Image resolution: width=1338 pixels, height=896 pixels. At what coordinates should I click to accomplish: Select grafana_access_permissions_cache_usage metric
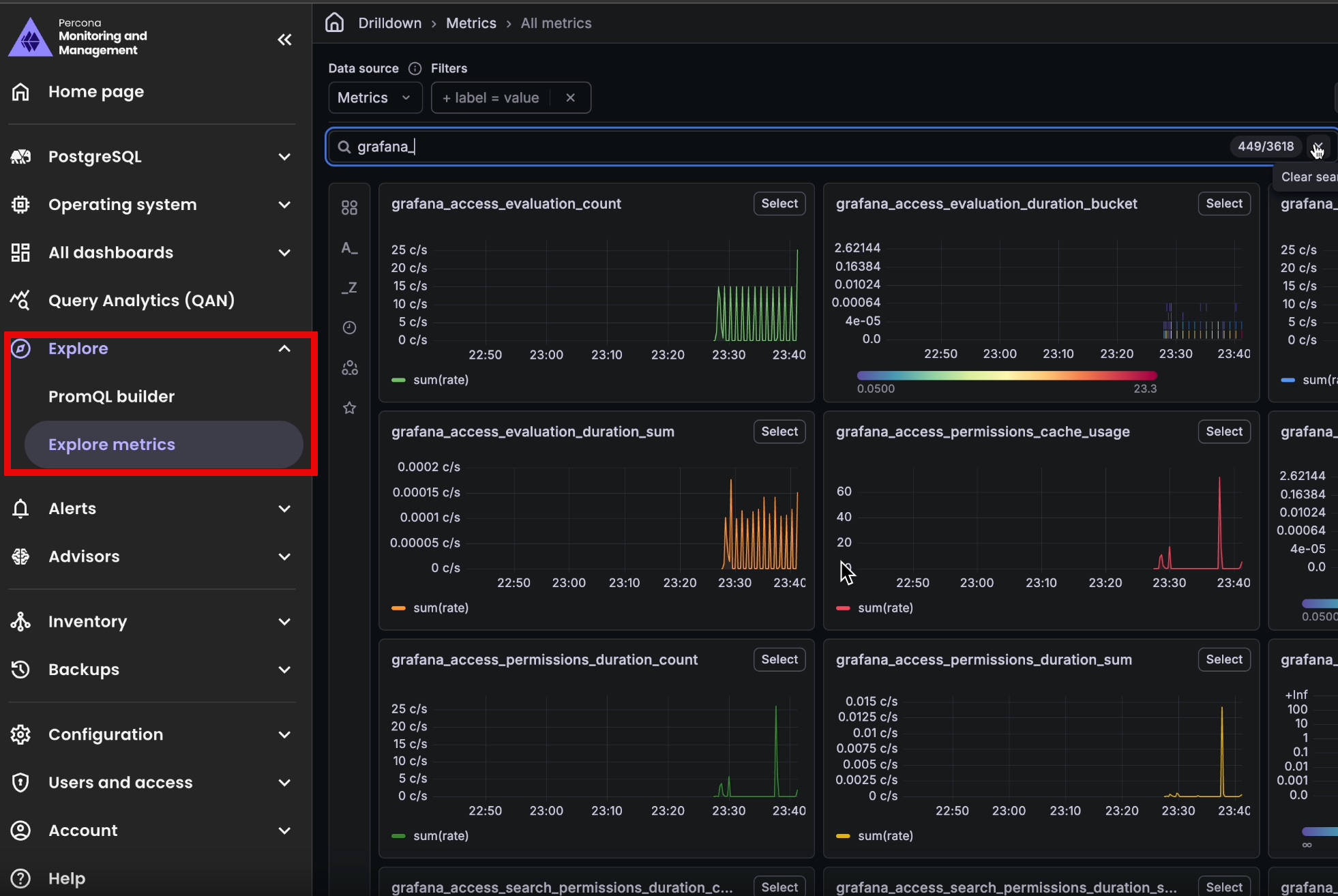click(1224, 432)
